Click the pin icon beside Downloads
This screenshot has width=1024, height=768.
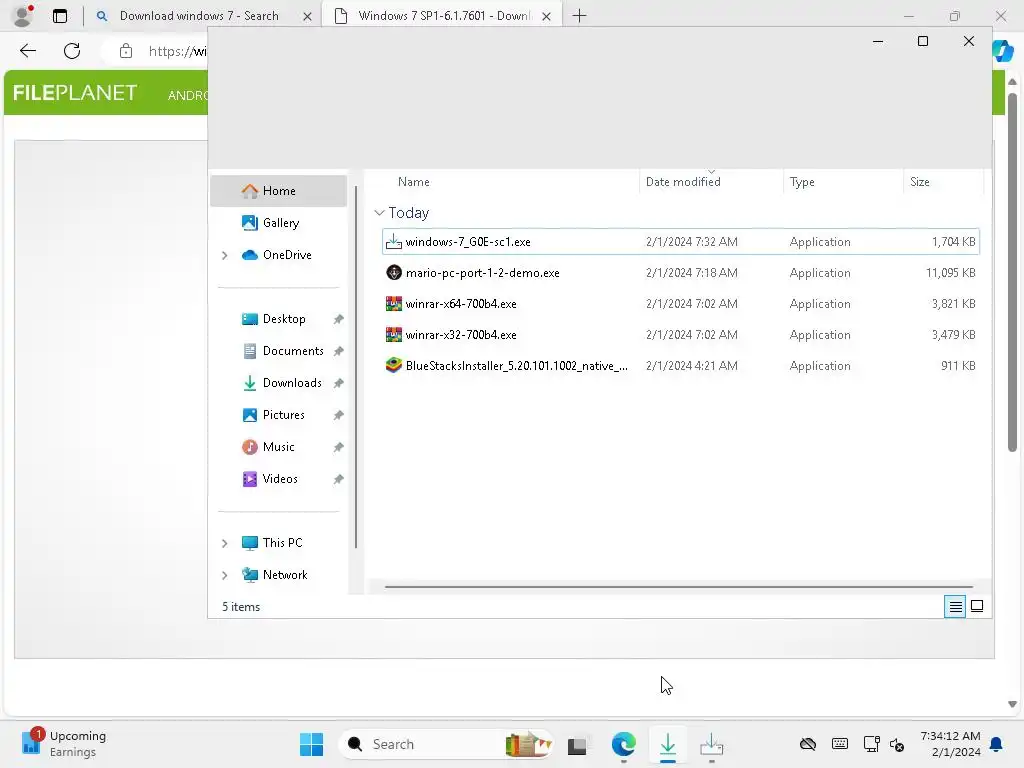(338, 383)
